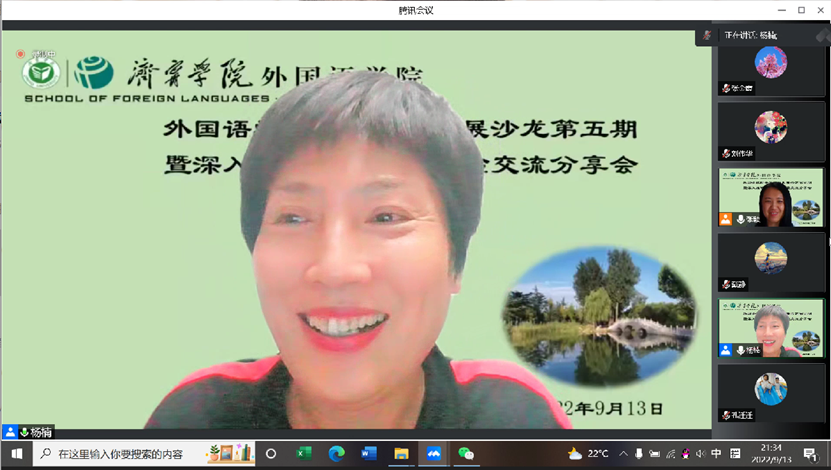This screenshot has height=470, width=831.
Task: Click the Windows Start button
Action: point(16,454)
